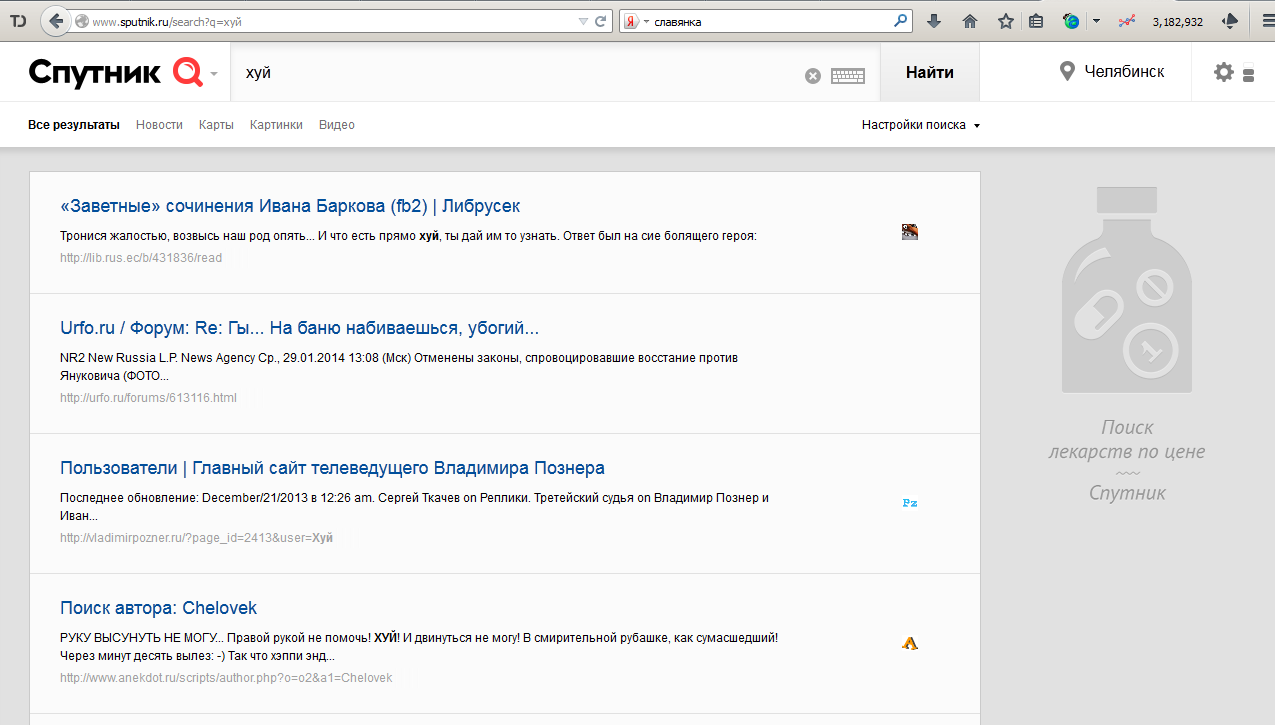The height and width of the screenshot is (725, 1275).
Task: Open URL history dropdown arrow
Action: point(583,21)
